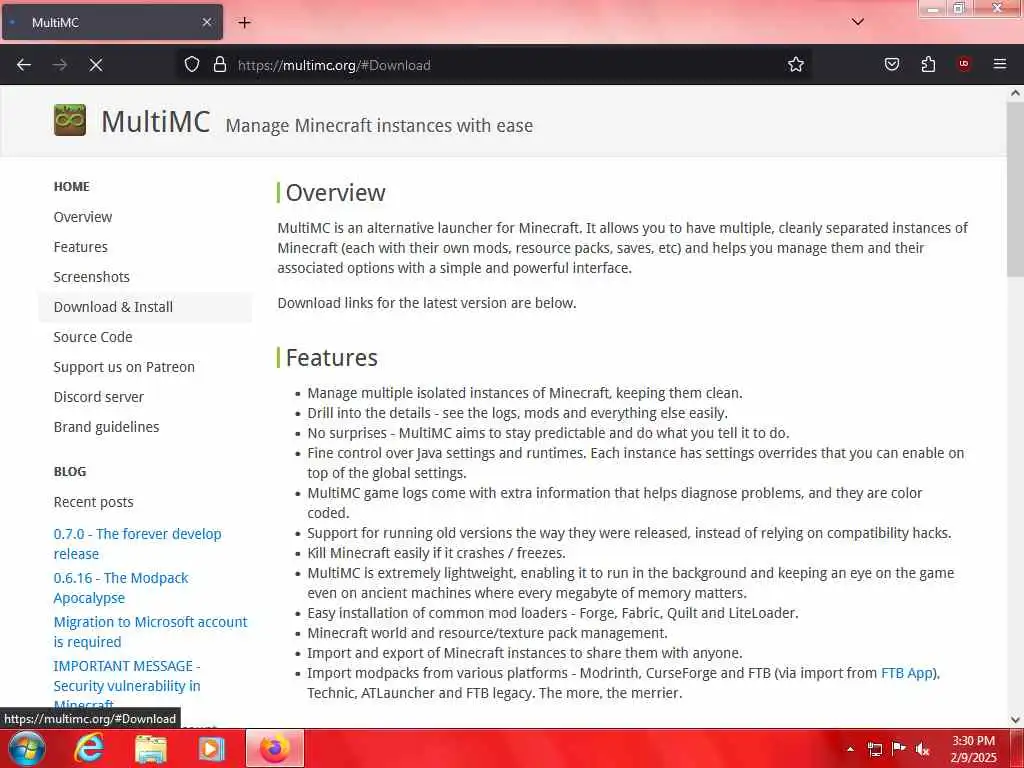Stop page loading with the X button
Screen dimensions: 1024x768
coord(96,65)
